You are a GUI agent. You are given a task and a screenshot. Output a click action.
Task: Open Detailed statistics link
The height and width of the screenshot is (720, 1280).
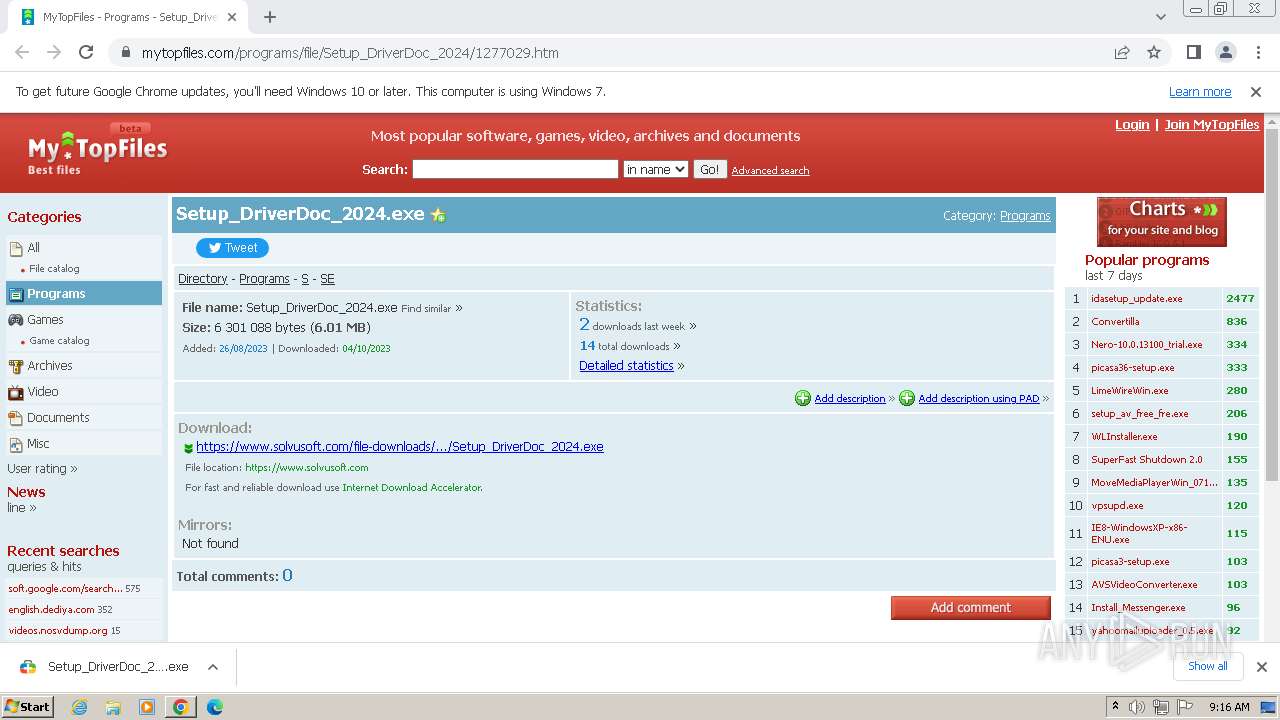(x=626, y=366)
